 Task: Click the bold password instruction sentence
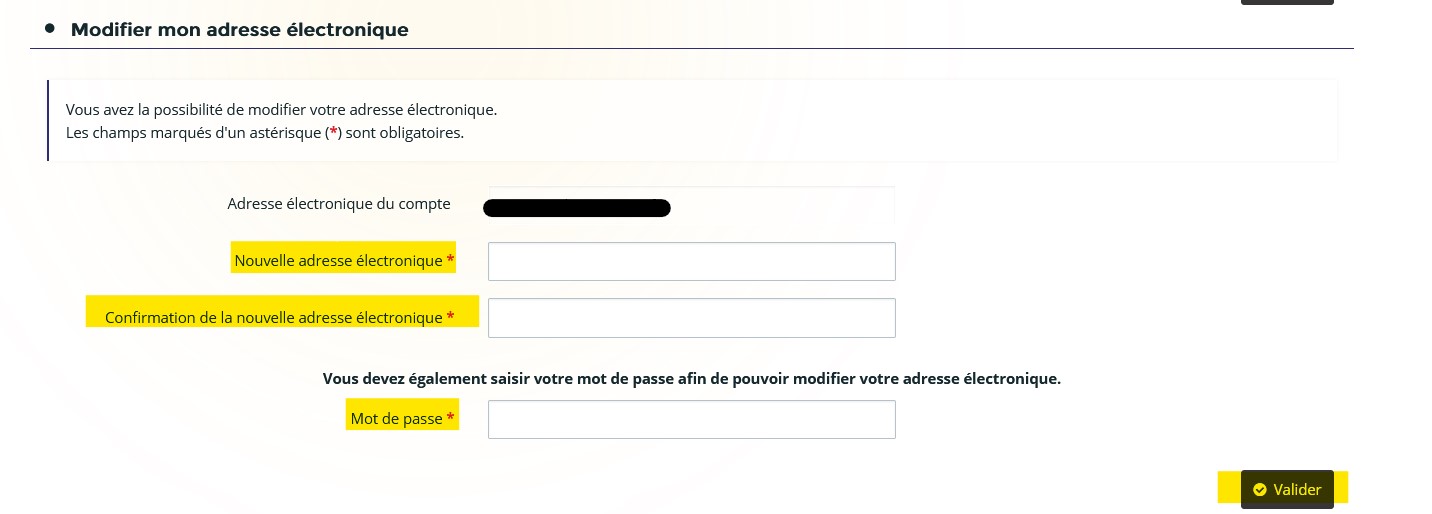[691, 379]
